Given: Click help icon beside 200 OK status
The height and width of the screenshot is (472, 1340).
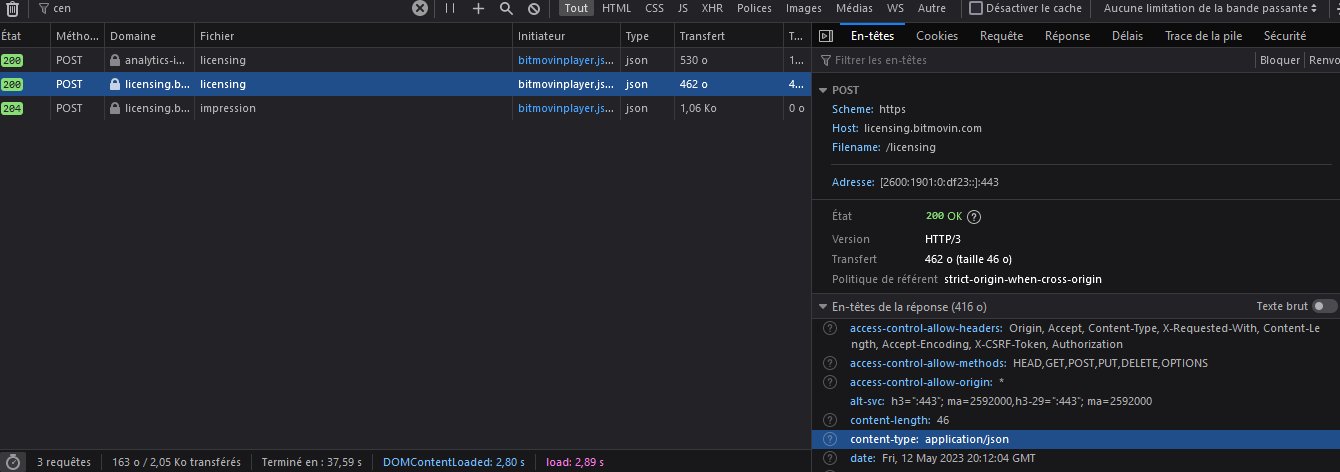Looking at the screenshot, I should tap(974, 216).
